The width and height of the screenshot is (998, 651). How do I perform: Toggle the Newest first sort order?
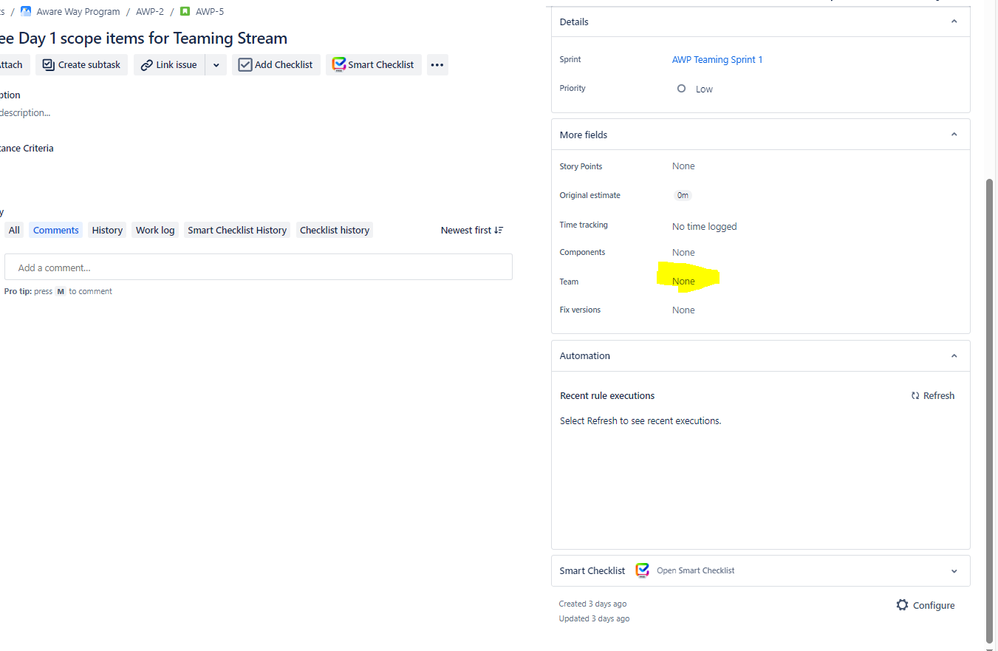[472, 230]
